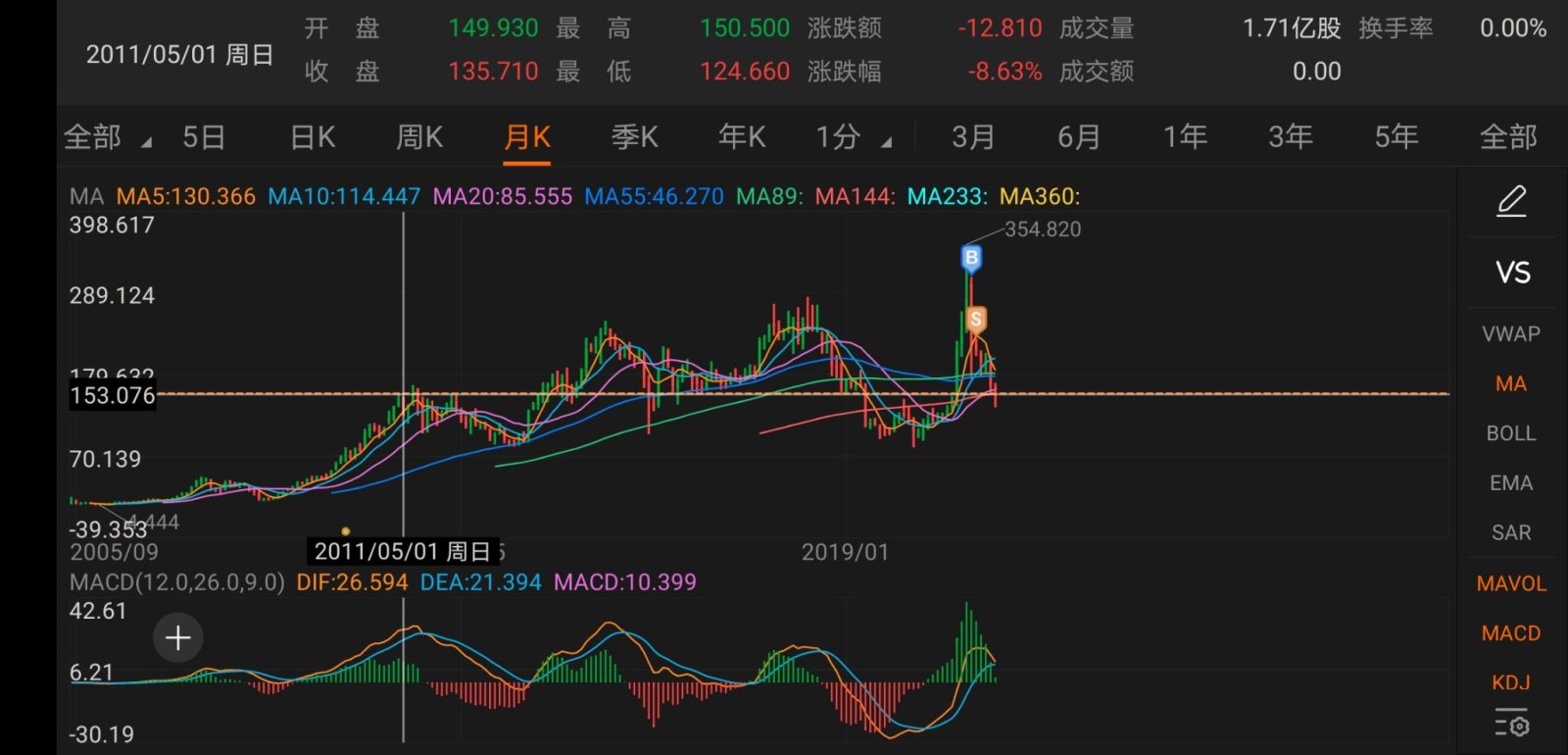
Task: Switch to the 5日 chart tab
Action: (204, 137)
